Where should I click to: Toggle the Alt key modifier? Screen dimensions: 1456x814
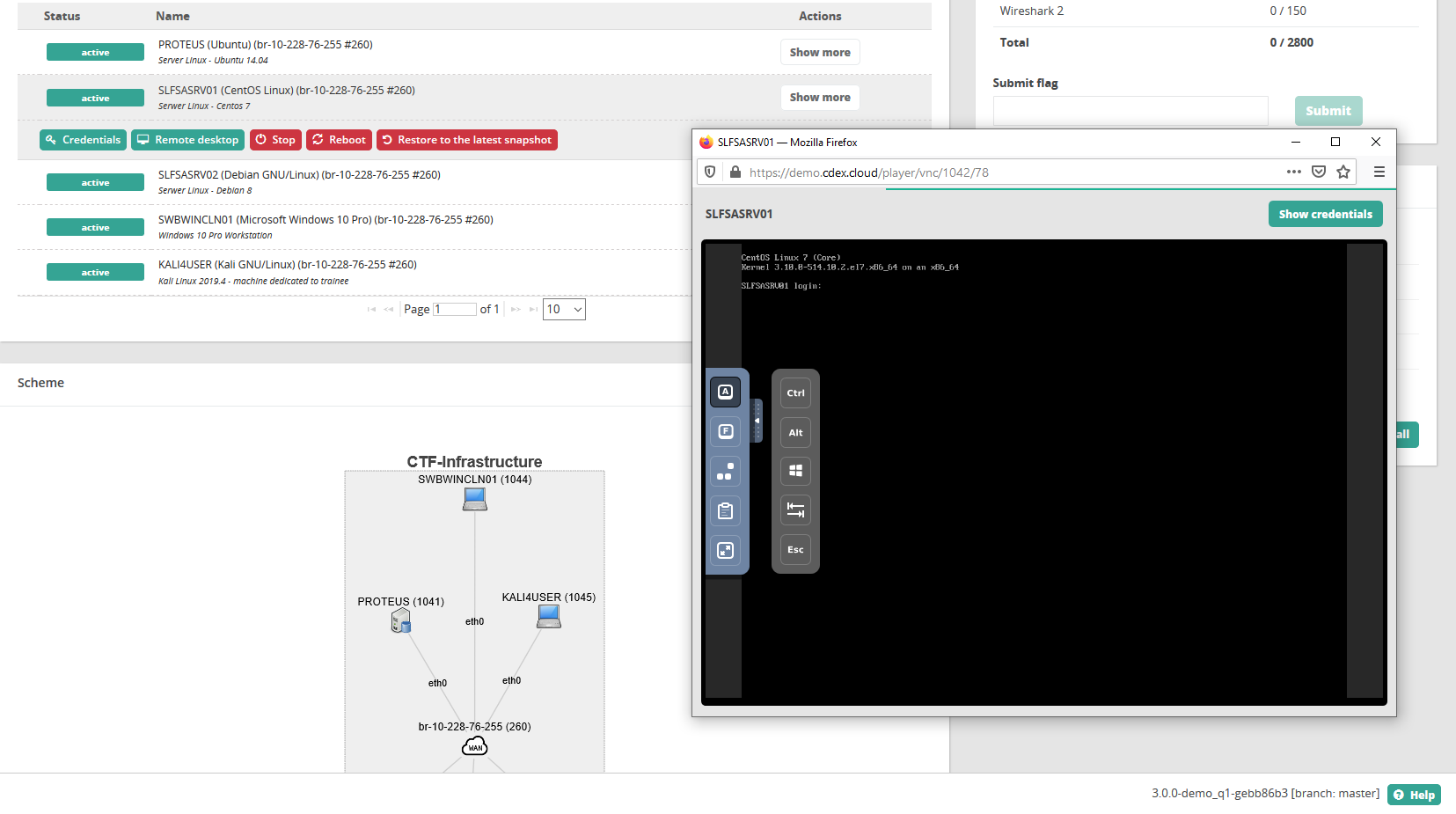point(795,433)
